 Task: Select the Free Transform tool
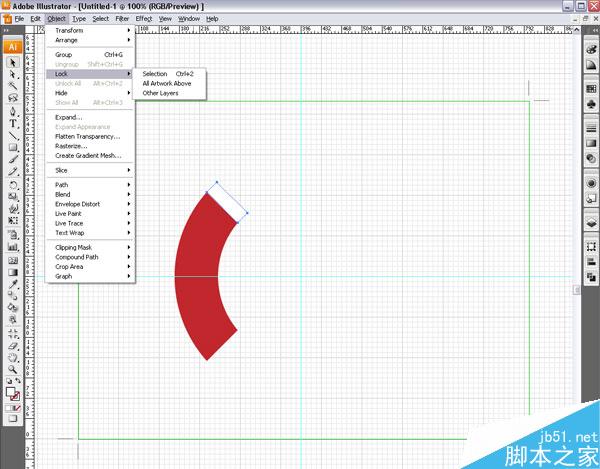pyautogui.click(x=13, y=220)
